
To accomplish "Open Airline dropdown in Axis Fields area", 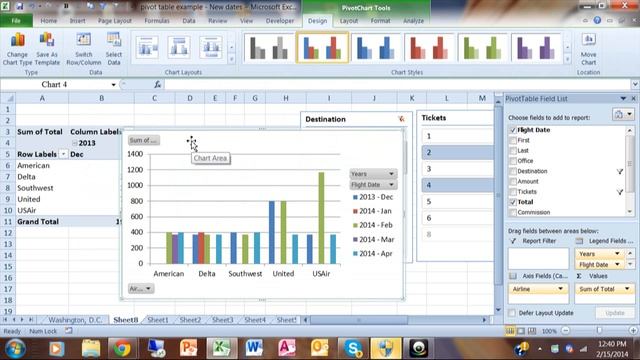I will point(560,289).
